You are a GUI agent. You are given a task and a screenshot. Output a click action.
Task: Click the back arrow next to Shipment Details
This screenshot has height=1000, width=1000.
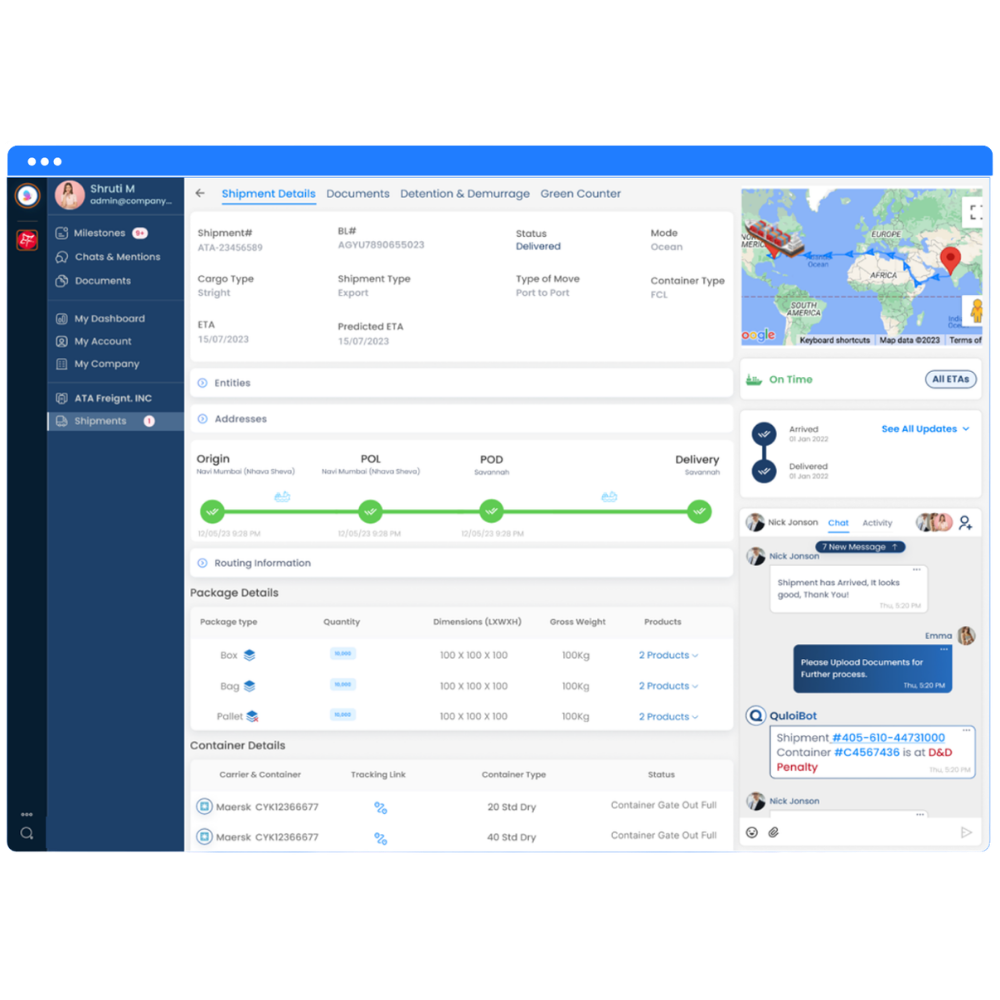click(x=200, y=193)
